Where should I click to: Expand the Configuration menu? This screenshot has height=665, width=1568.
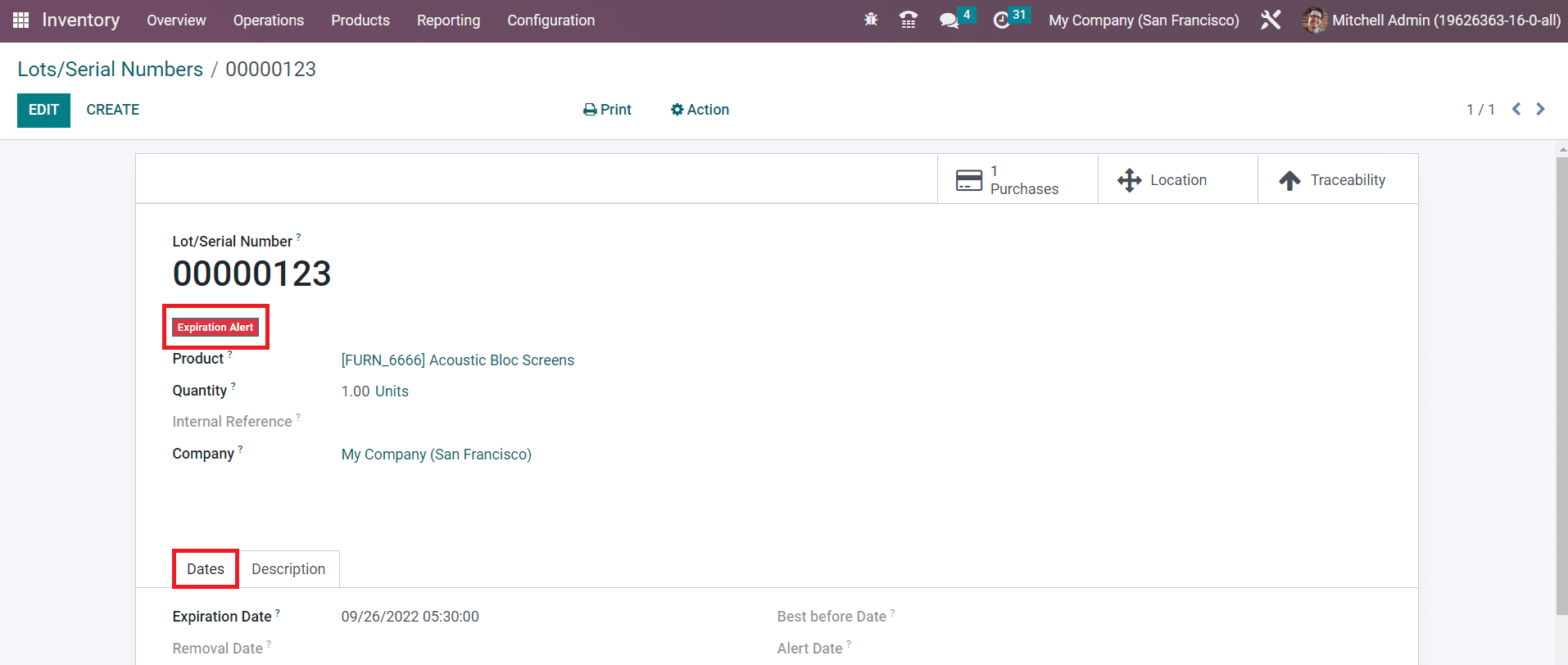551,20
